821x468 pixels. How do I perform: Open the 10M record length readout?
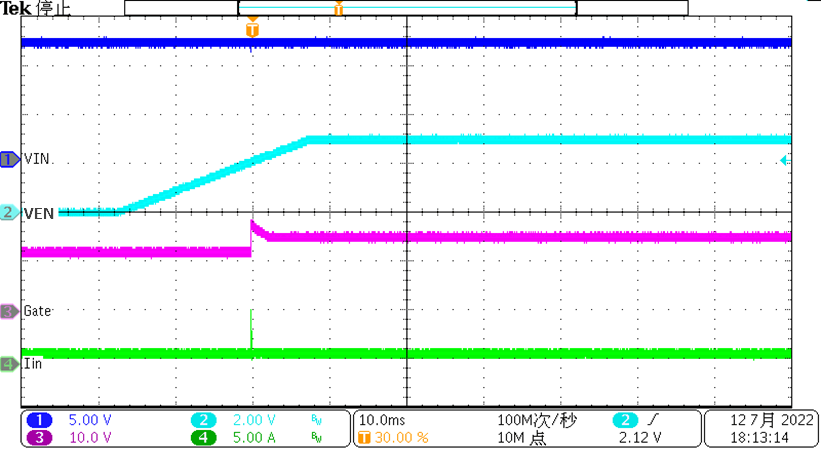(524, 438)
